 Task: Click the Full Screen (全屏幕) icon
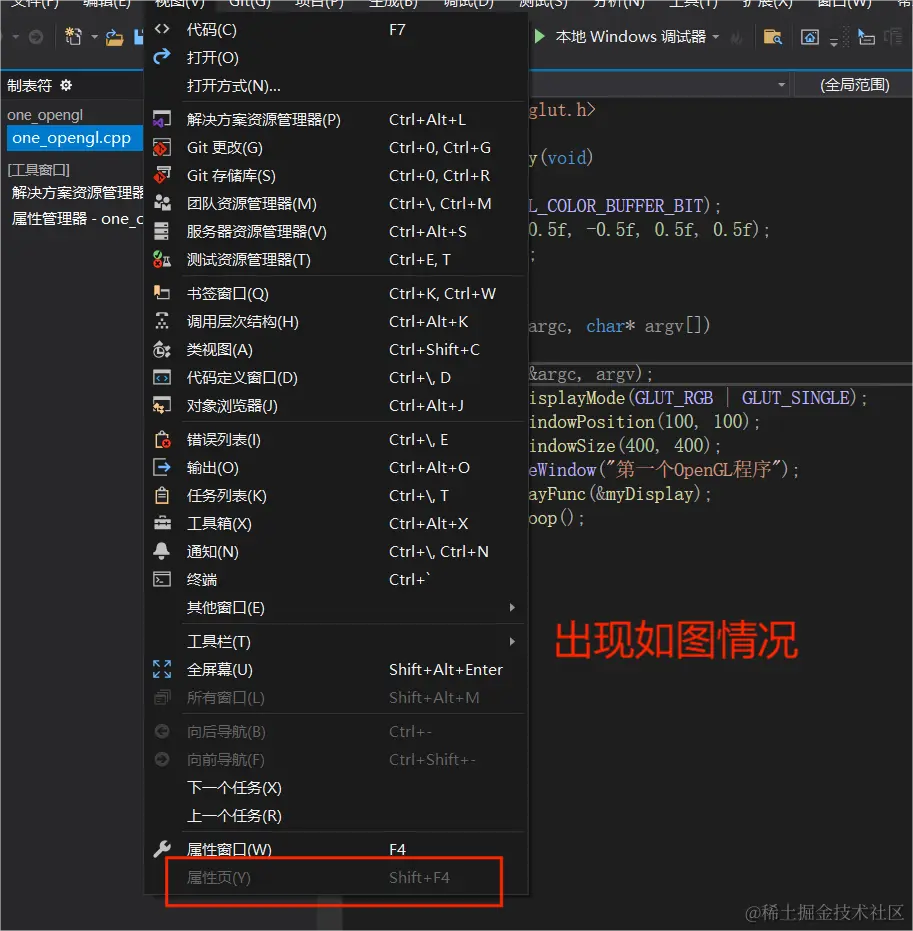point(161,669)
